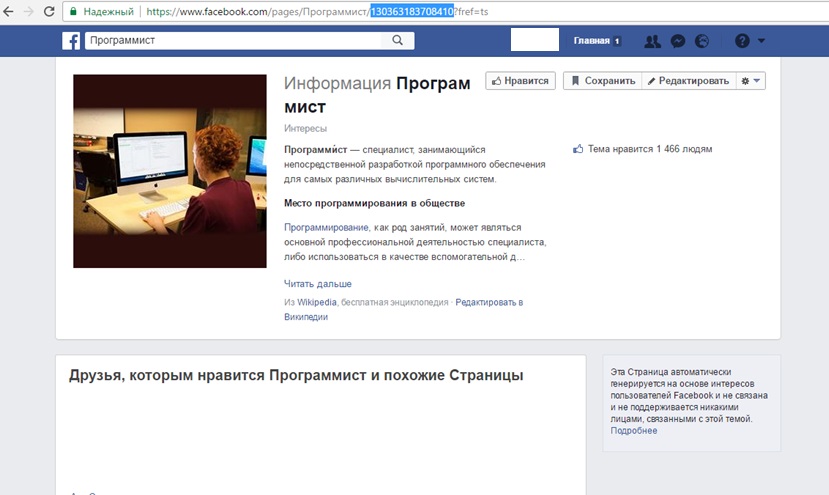
Task: Click the white profile name box in header
Action: [535, 40]
